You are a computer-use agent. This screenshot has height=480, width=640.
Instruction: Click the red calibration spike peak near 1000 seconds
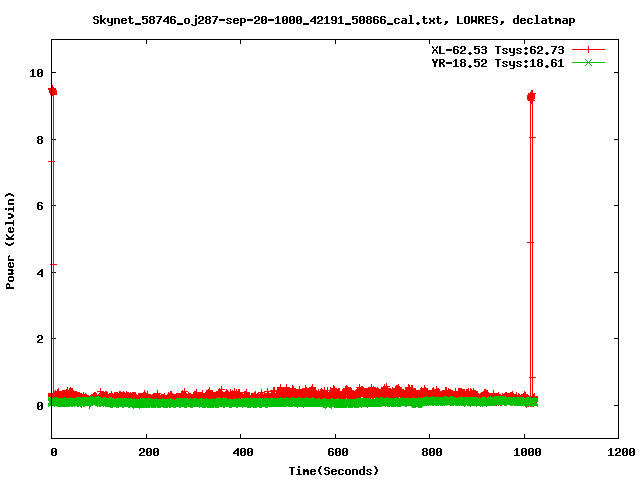[531, 97]
